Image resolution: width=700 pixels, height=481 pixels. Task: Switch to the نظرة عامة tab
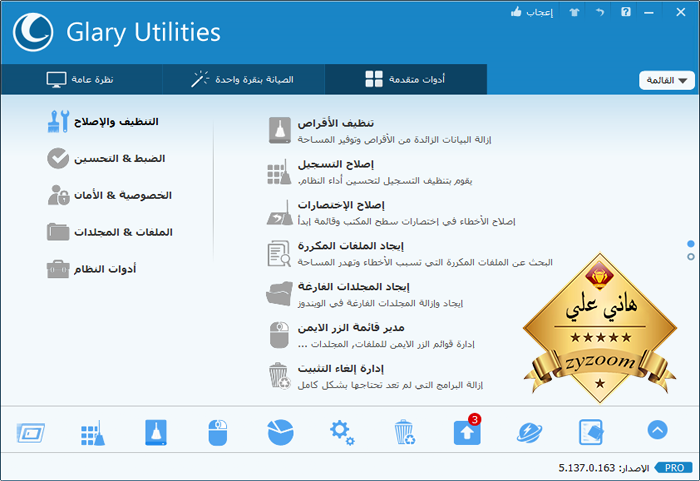[81, 79]
